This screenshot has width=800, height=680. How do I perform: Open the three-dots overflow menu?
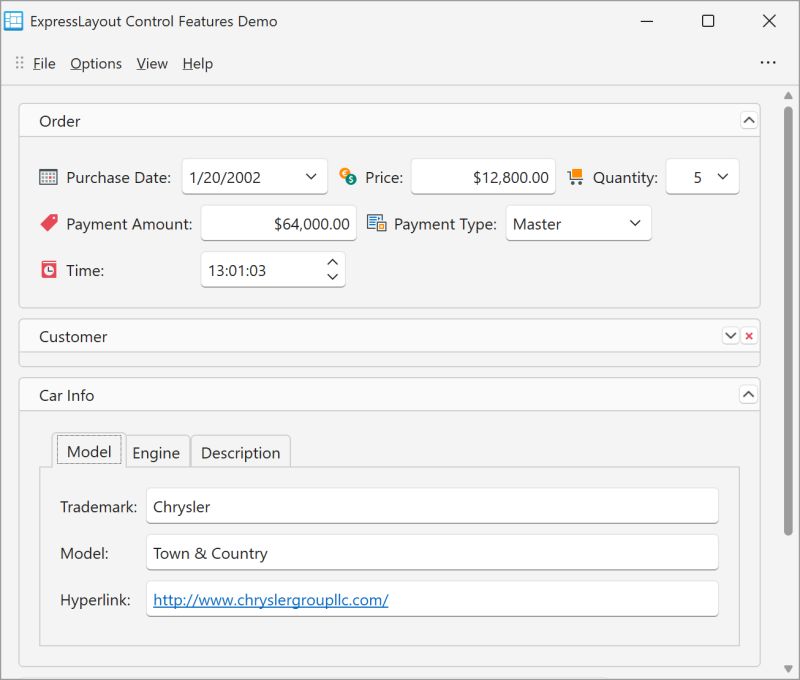tap(768, 63)
